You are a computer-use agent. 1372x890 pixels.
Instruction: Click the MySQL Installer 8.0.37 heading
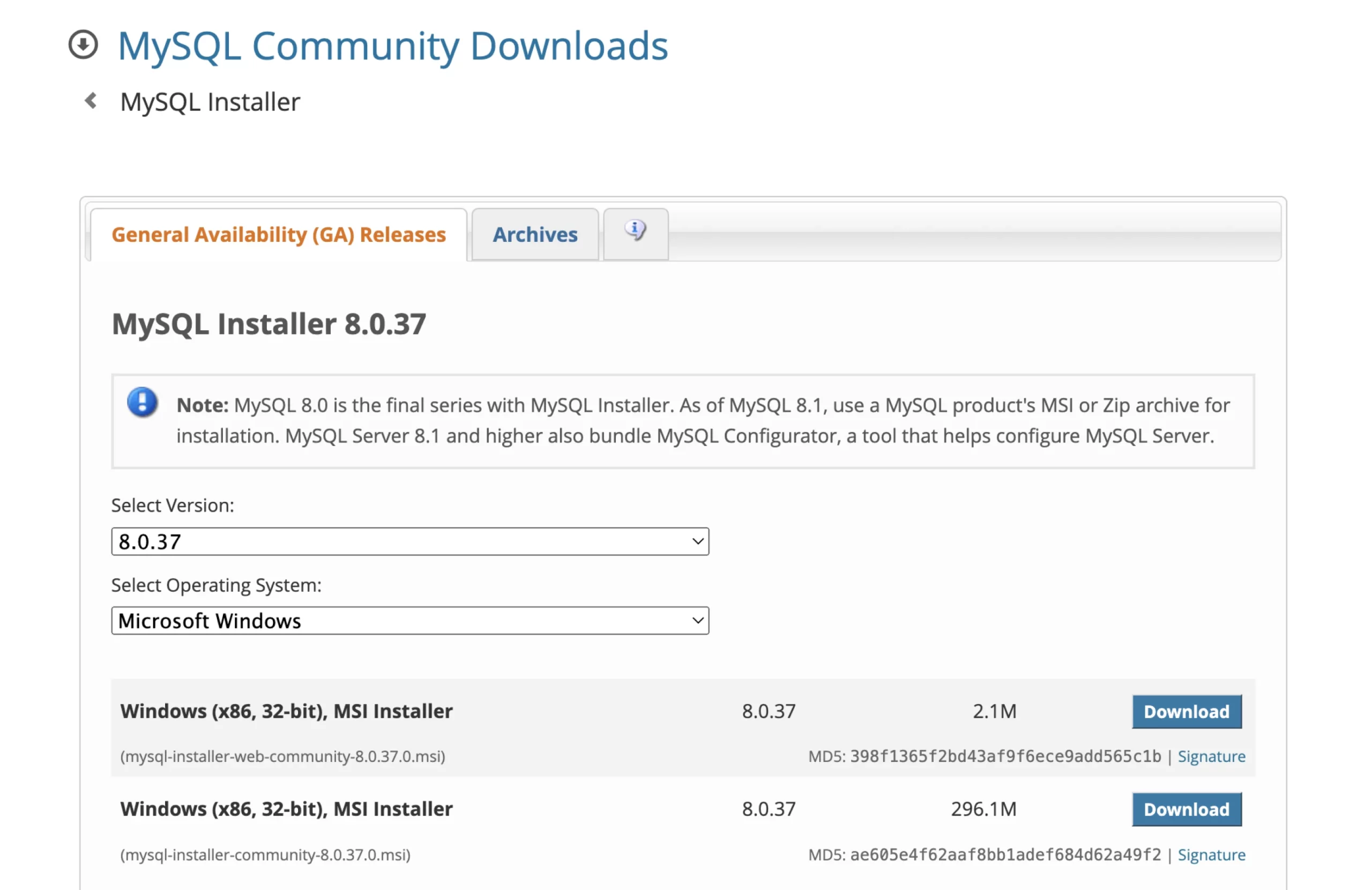click(x=269, y=324)
